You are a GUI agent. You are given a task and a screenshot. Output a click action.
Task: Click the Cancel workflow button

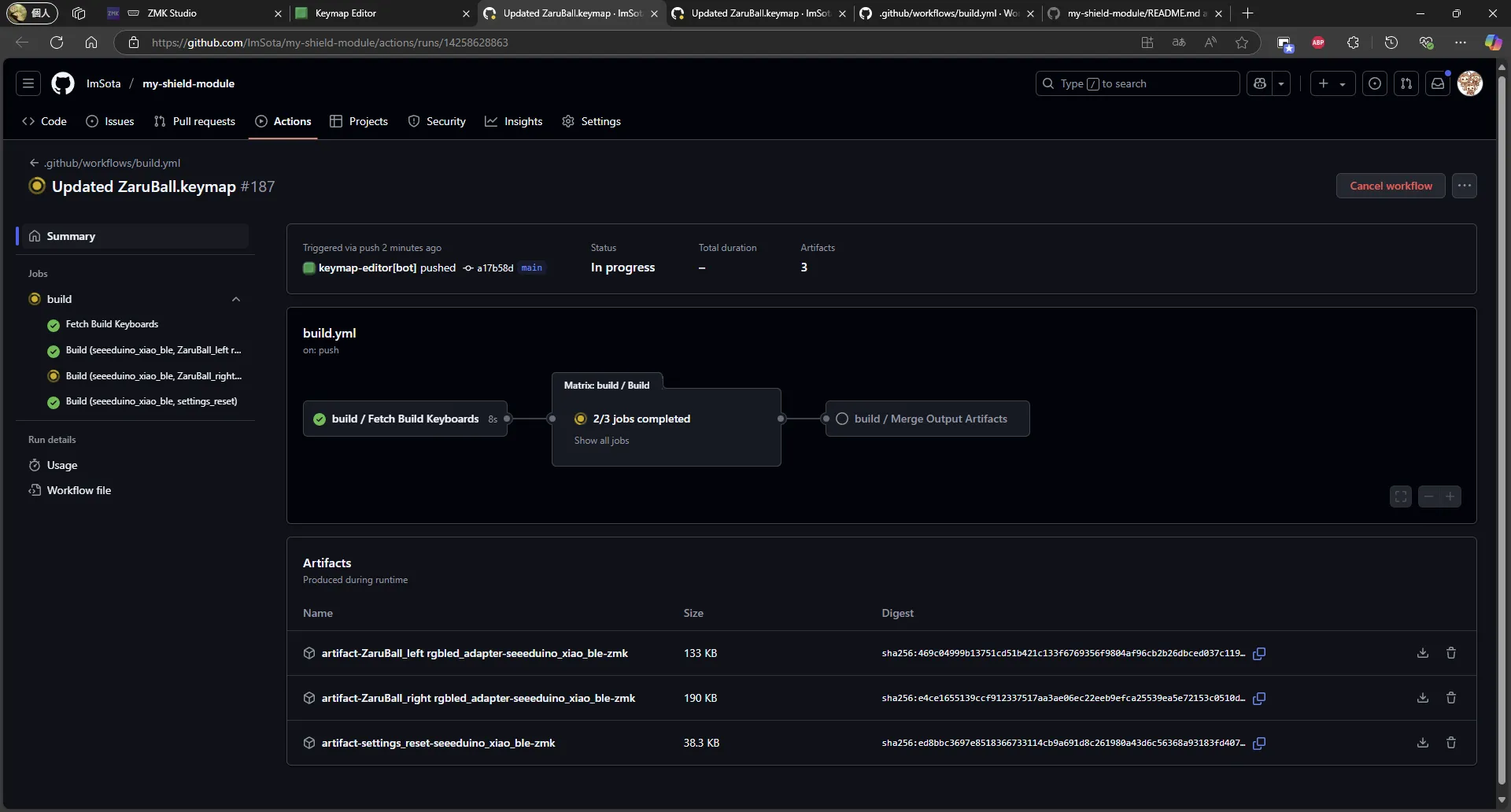pyautogui.click(x=1390, y=186)
